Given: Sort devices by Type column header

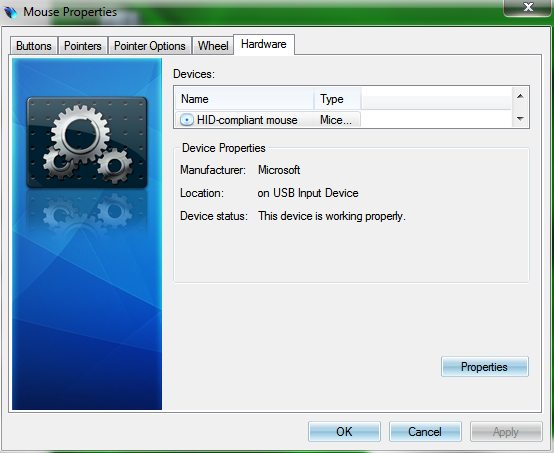Looking at the screenshot, I should pos(337,99).
